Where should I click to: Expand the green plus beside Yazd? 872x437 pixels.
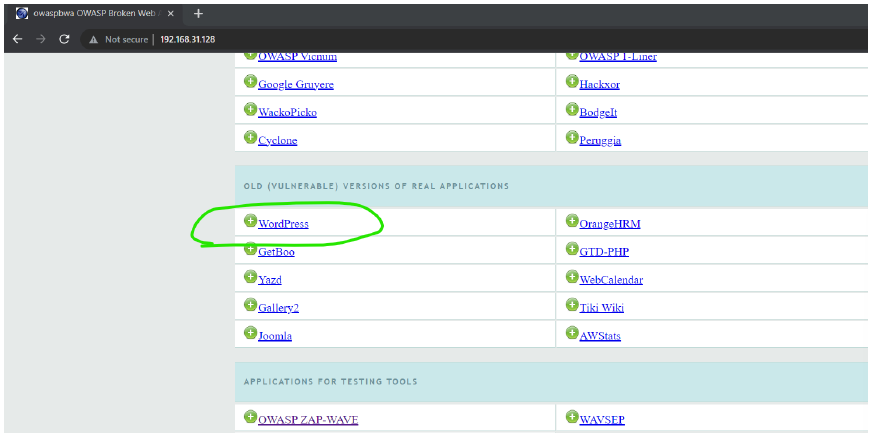250,276
